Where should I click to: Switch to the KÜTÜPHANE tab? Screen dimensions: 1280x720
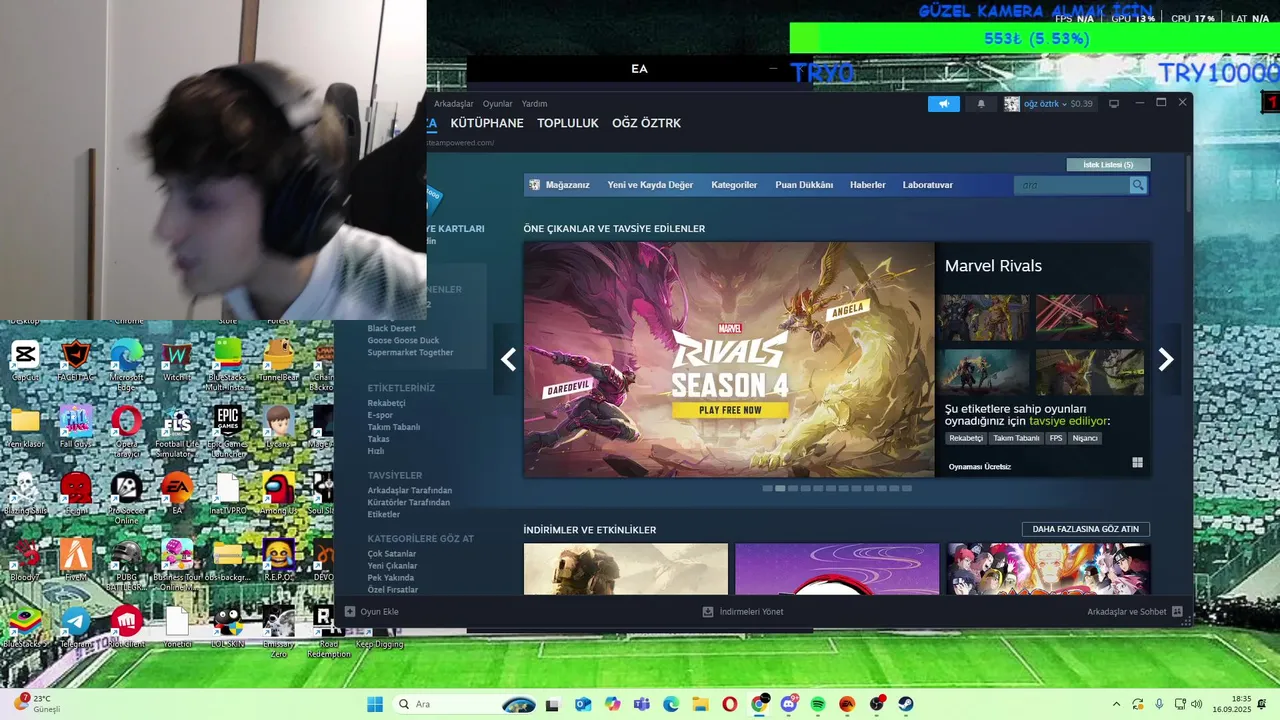pyautogui.click(x=487, y=123)
